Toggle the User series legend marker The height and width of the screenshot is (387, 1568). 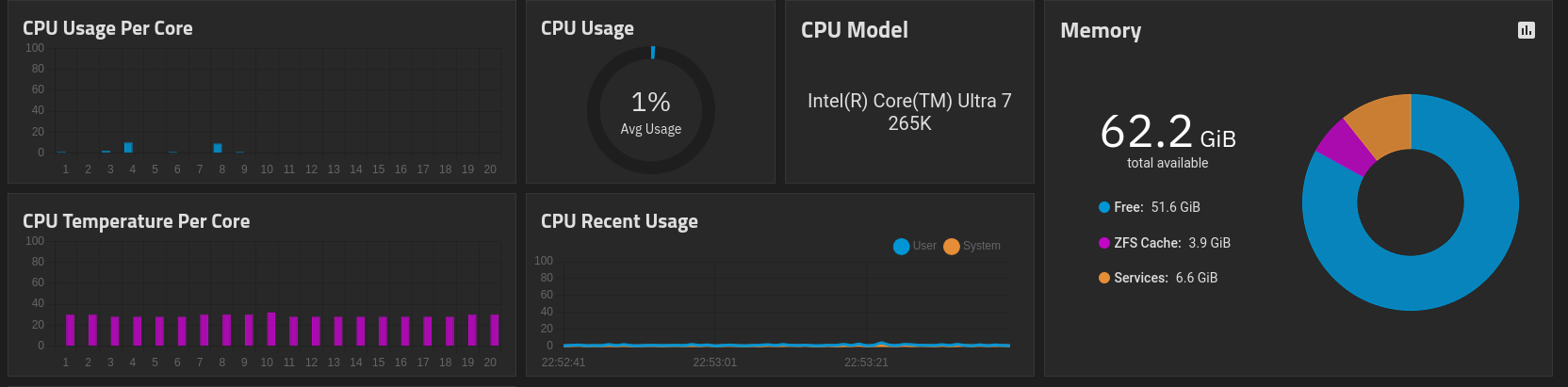coord(901,246)
